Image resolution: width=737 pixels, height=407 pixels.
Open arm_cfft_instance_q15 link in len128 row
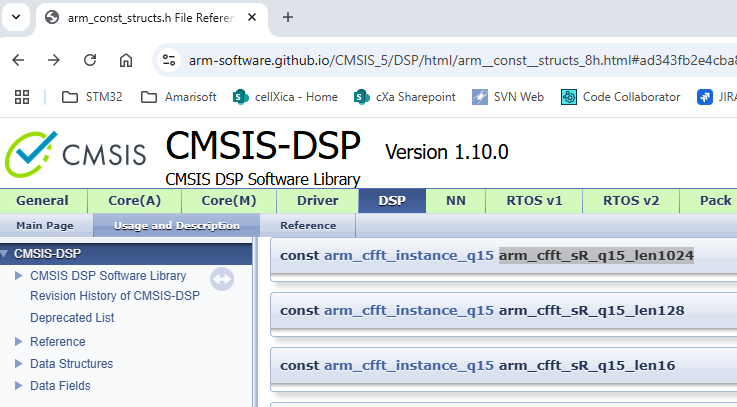point(409,311)
